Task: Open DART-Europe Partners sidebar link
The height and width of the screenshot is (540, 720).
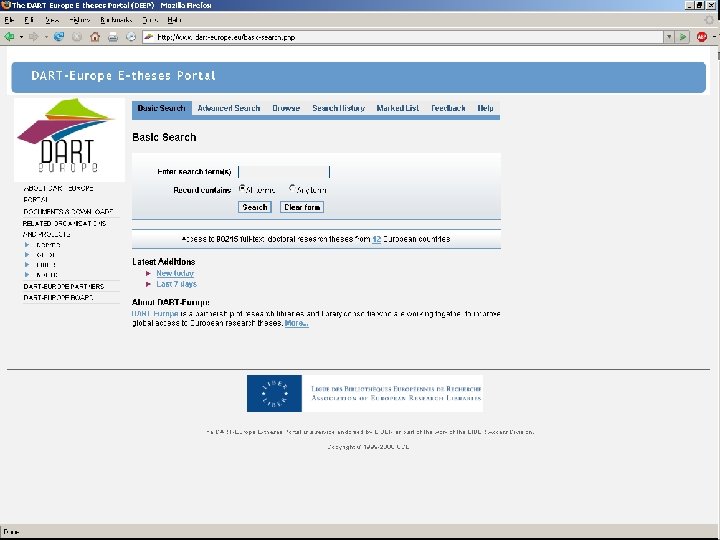Action: (63, 286)
